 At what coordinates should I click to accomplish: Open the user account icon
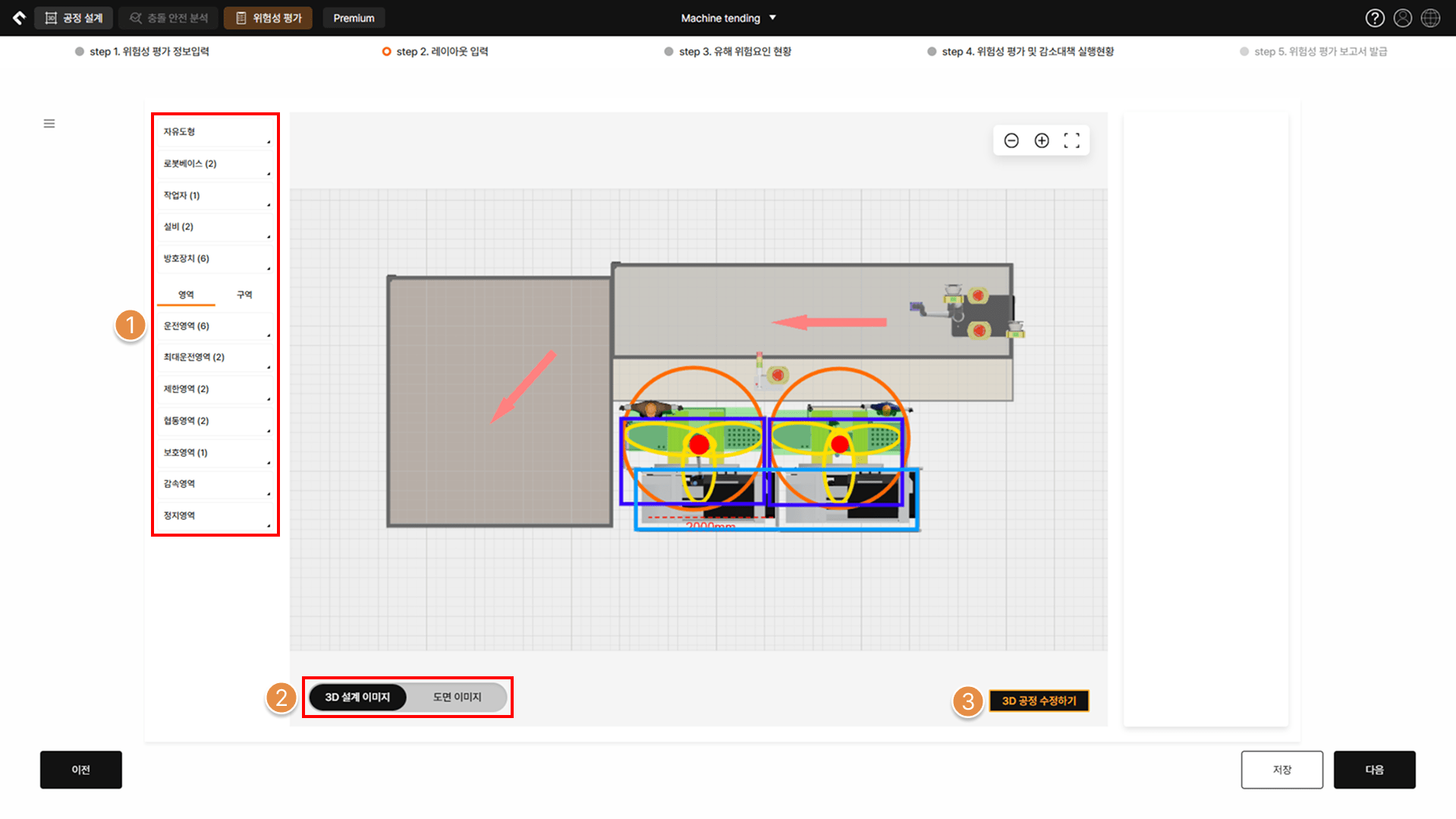[x=1403, y=17]
